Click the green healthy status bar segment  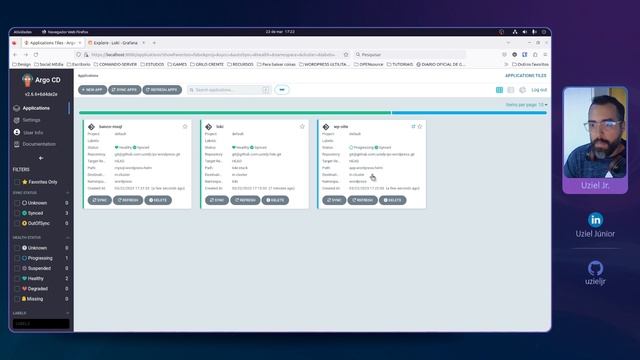(235, 113)
